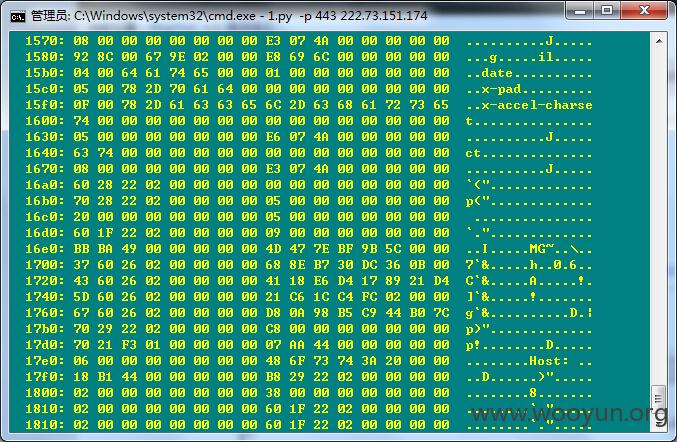677x442 pixels.
Task: Click the offset '17b0:'
Action: [44, 328]
